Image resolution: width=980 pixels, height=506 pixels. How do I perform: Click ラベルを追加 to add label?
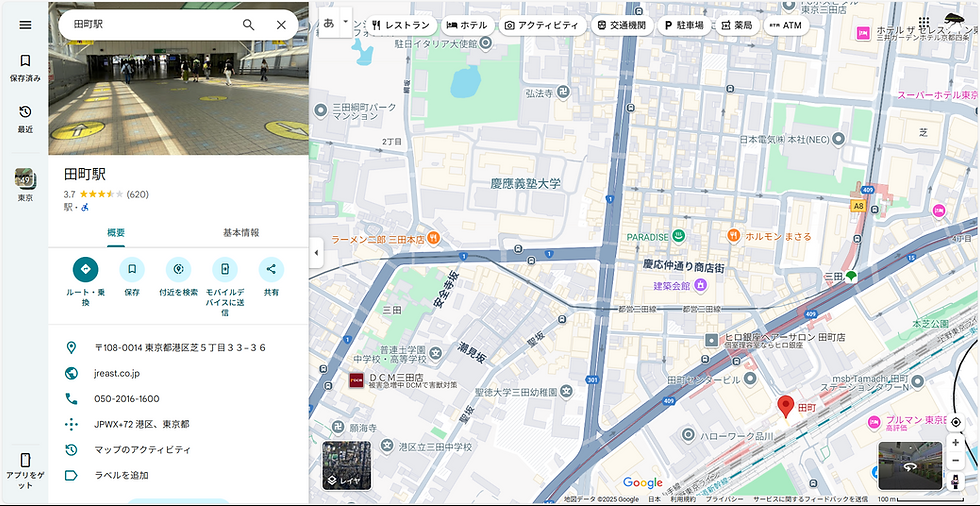tap(179, 475)
